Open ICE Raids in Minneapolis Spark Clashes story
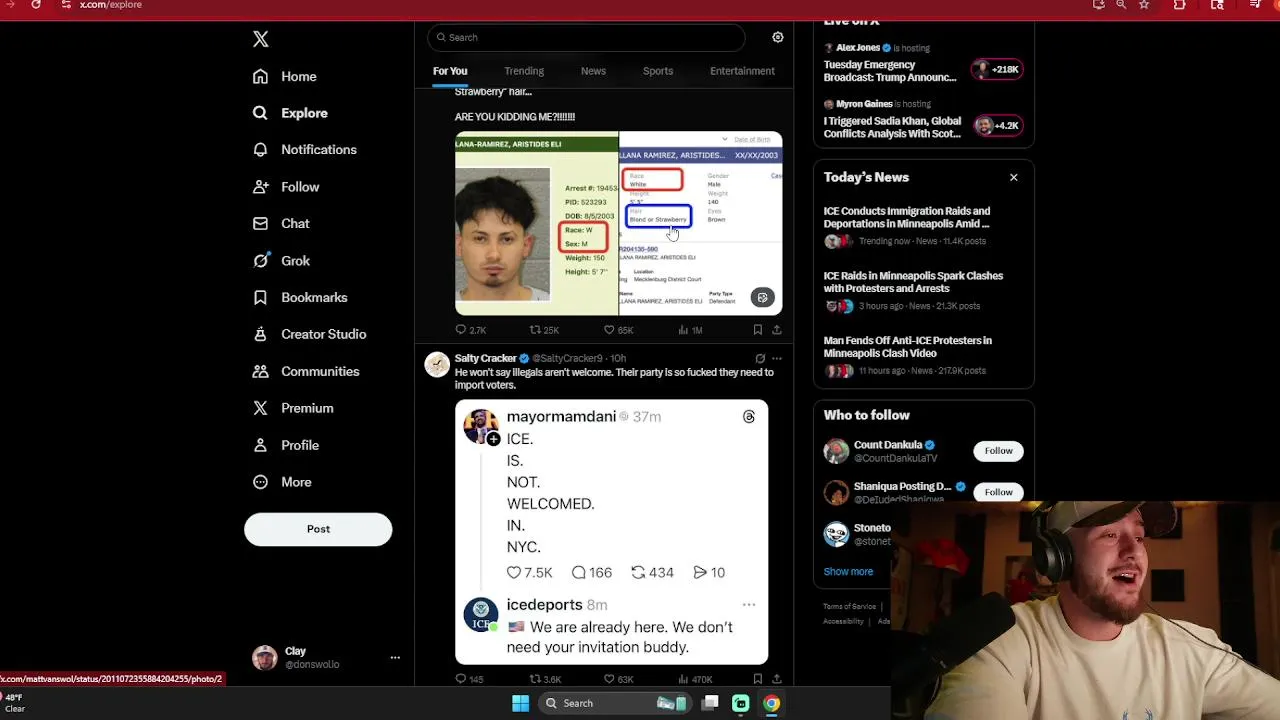Screen dimensions: 1280x720 click(x=923, y=291)
